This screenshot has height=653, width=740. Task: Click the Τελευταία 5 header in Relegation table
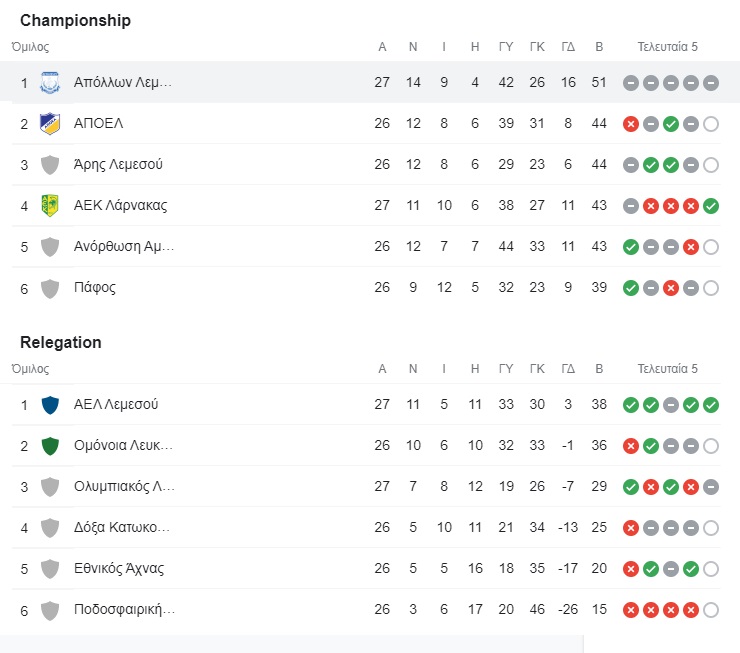667,368
